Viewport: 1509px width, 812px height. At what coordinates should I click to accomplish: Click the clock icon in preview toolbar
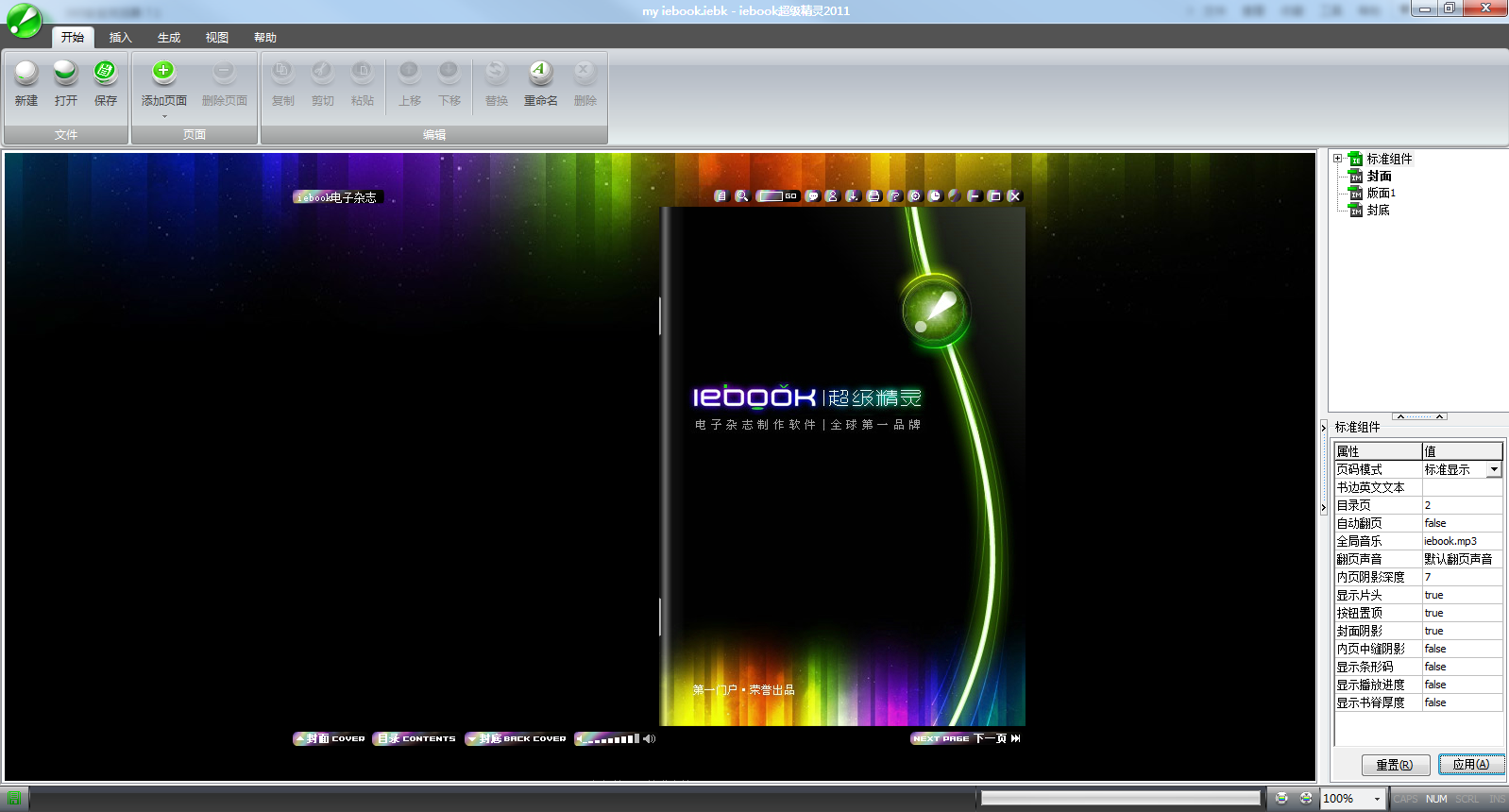coord(935,196)
